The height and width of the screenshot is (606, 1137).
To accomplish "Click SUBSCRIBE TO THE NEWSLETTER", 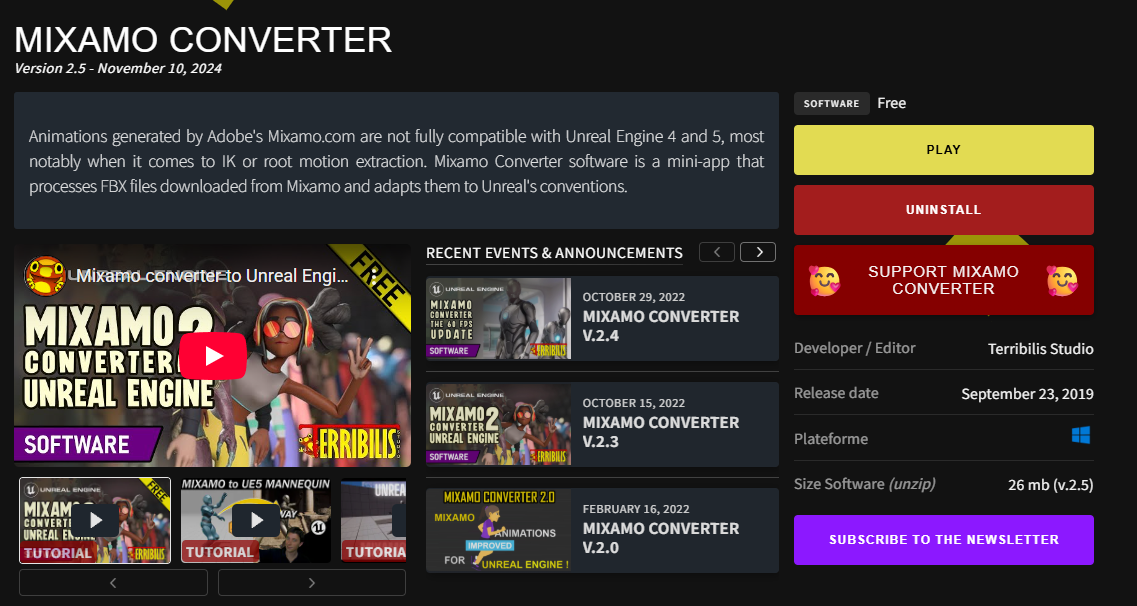I will 943,540.
